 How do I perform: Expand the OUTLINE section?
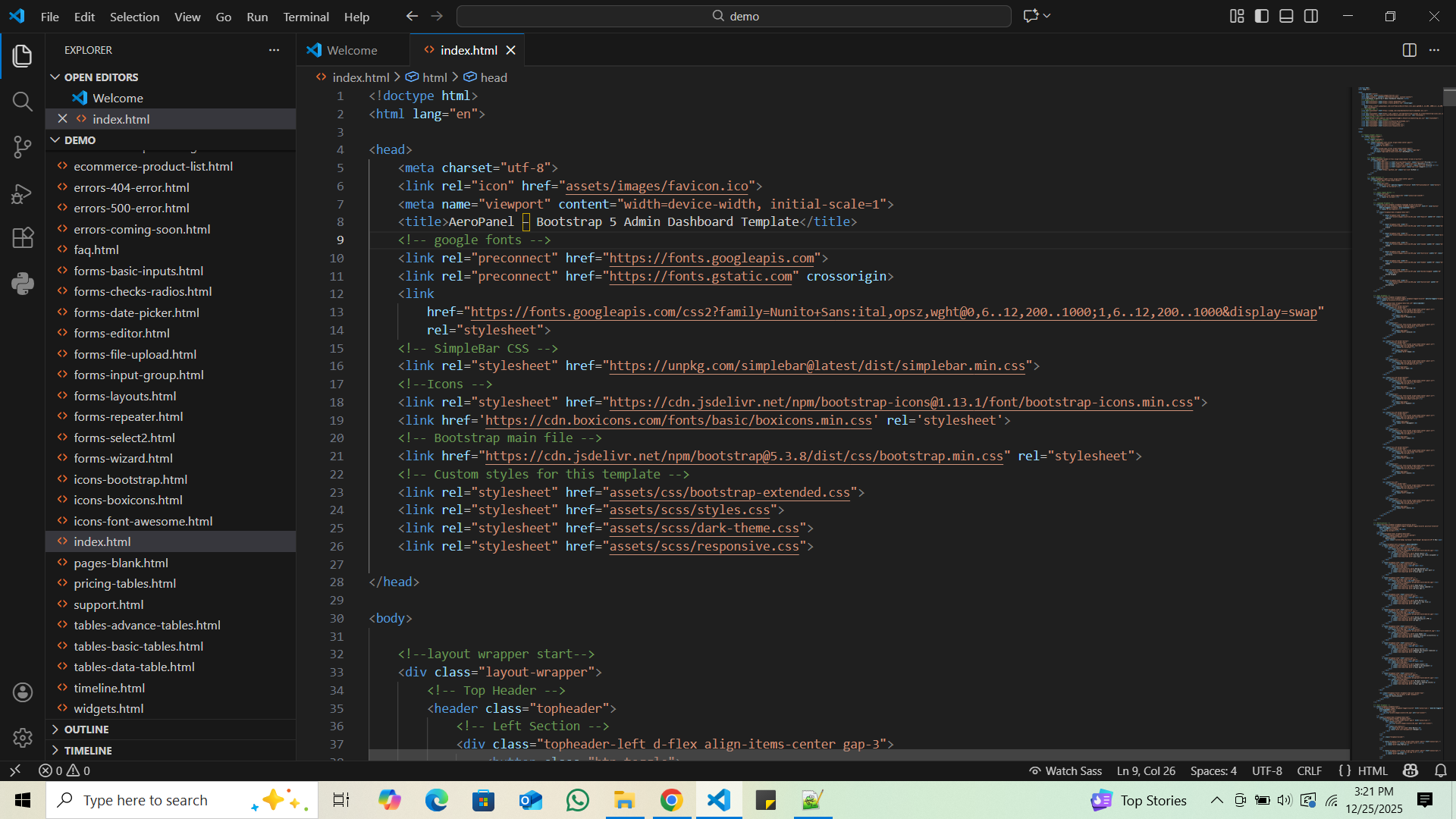(x=86, y=730)
